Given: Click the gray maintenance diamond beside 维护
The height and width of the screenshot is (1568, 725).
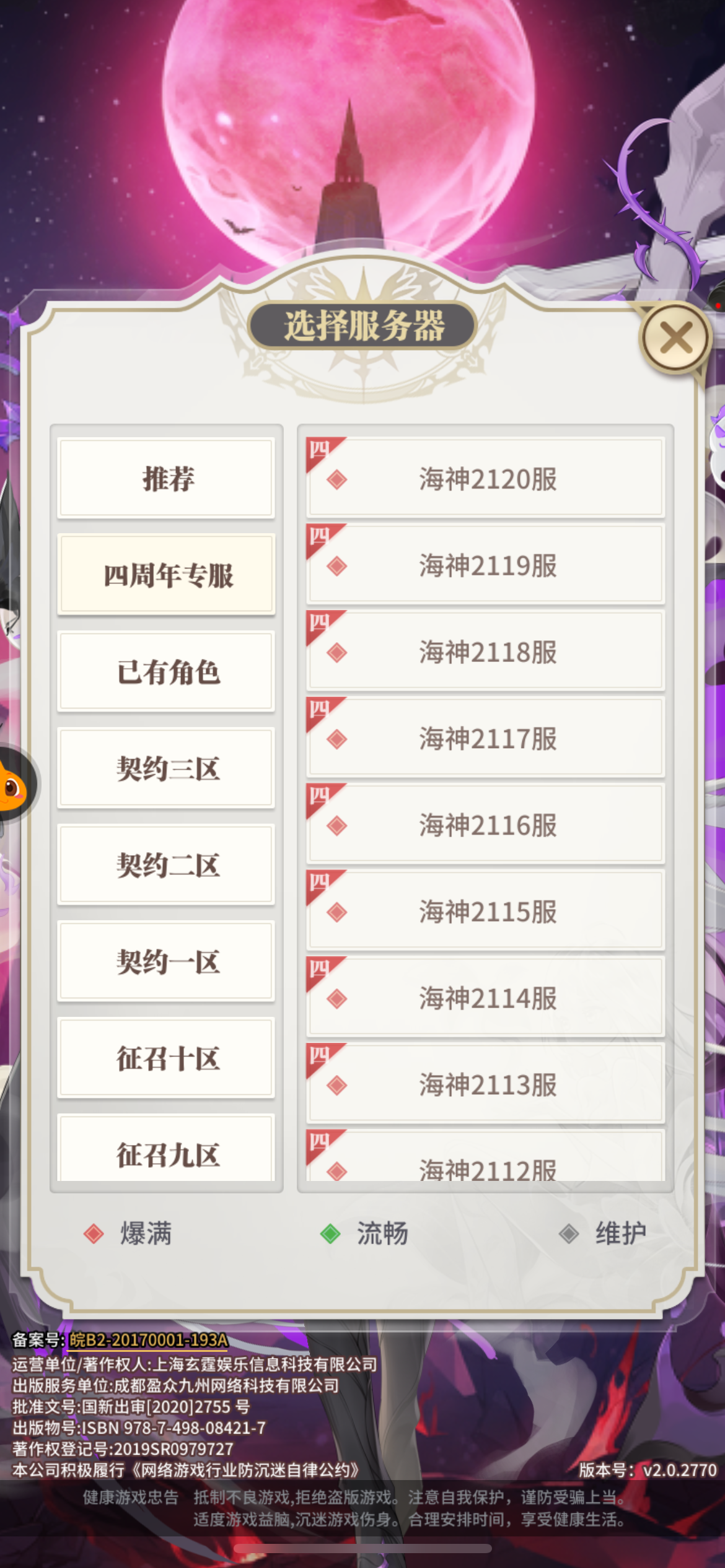Looking at the screenshot, I should [x=569, y=1234].
